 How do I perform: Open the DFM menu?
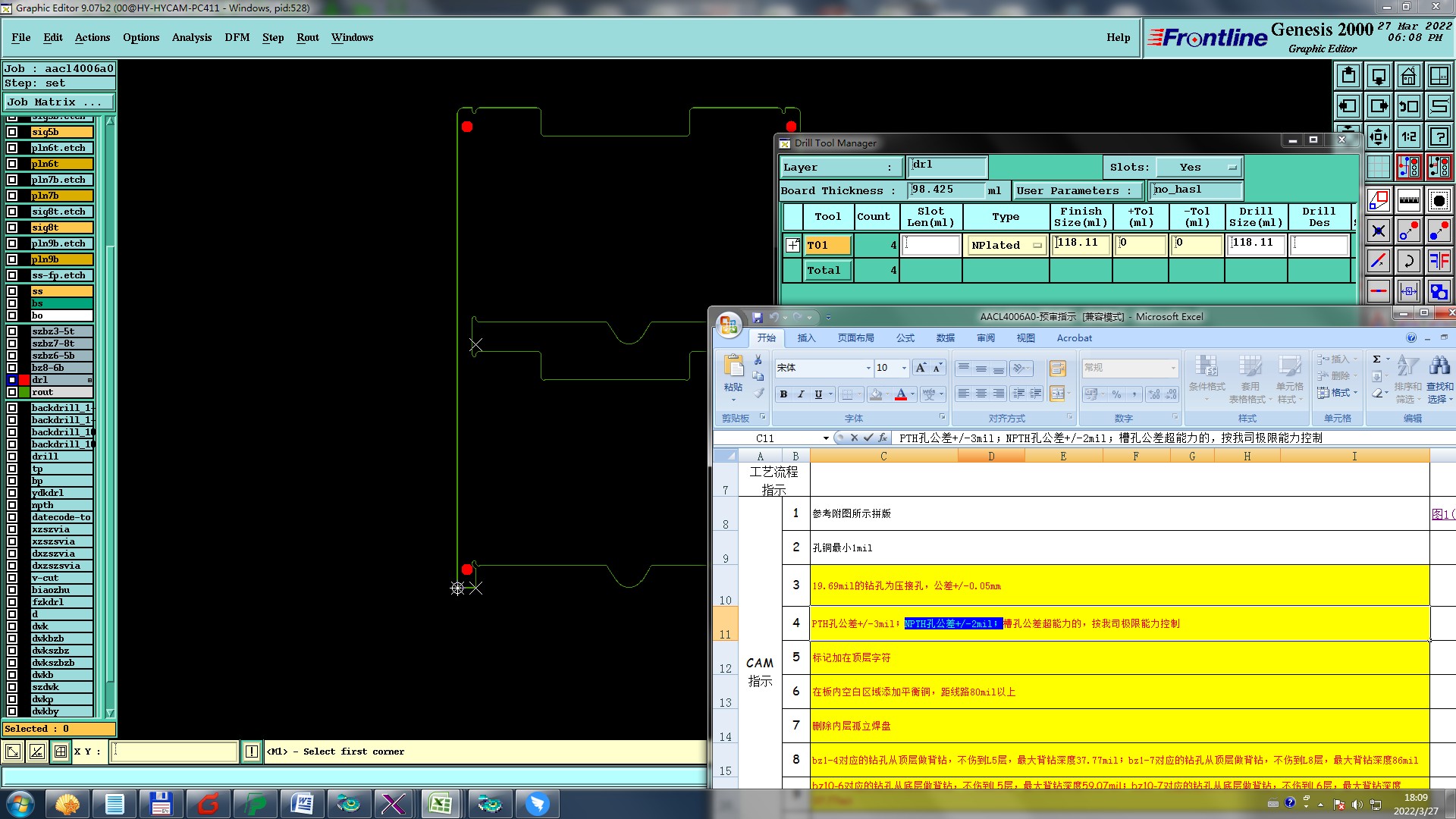pyautogui.click(x=237, y=37)
